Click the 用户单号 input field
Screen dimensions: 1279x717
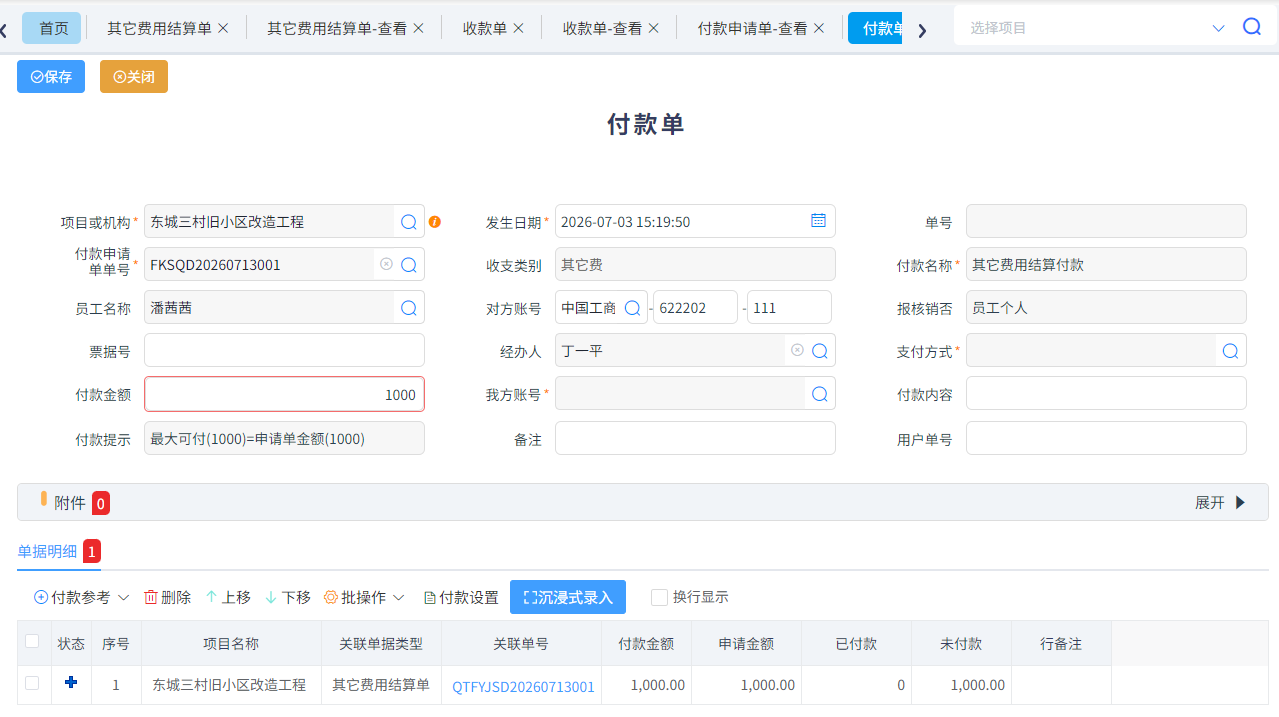1106,438
